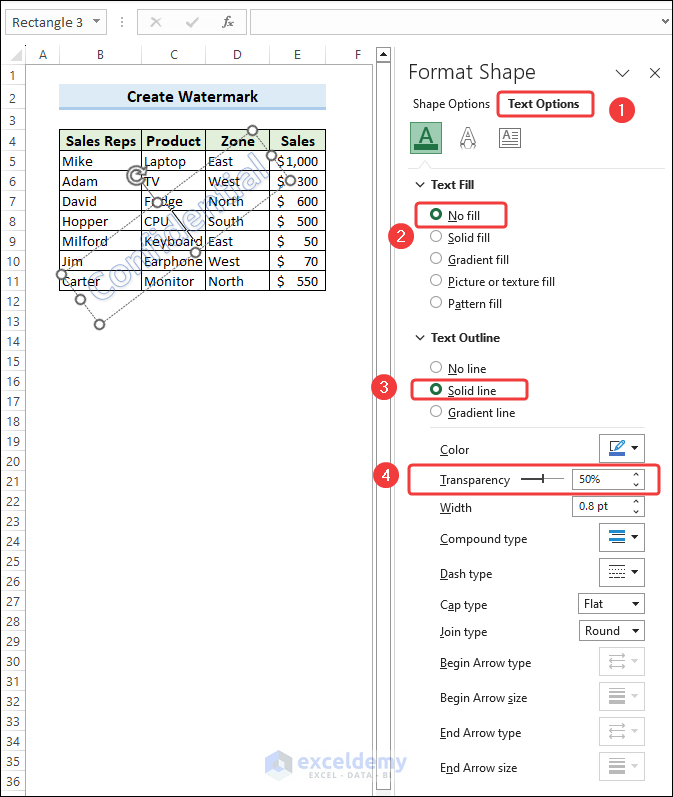
Task: Open the Name Box dropdown arrow
Action: [x=97, y=22]
